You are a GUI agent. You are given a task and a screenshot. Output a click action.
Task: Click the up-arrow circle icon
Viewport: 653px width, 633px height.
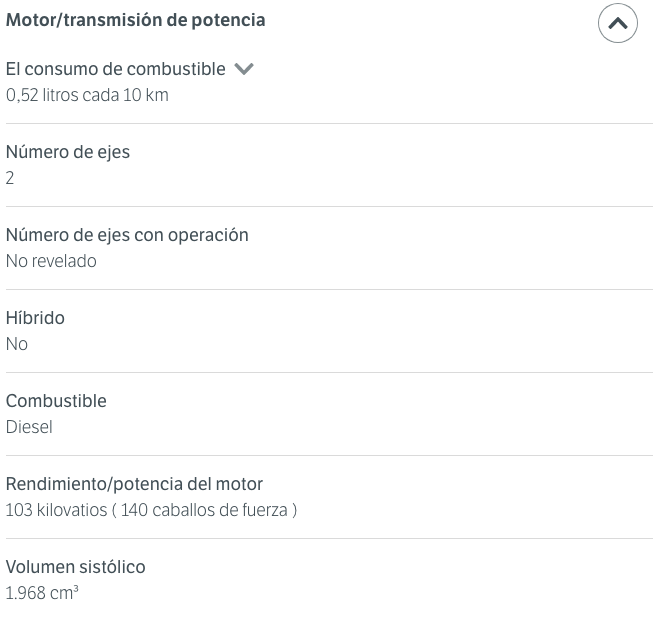tap(618, 23)
